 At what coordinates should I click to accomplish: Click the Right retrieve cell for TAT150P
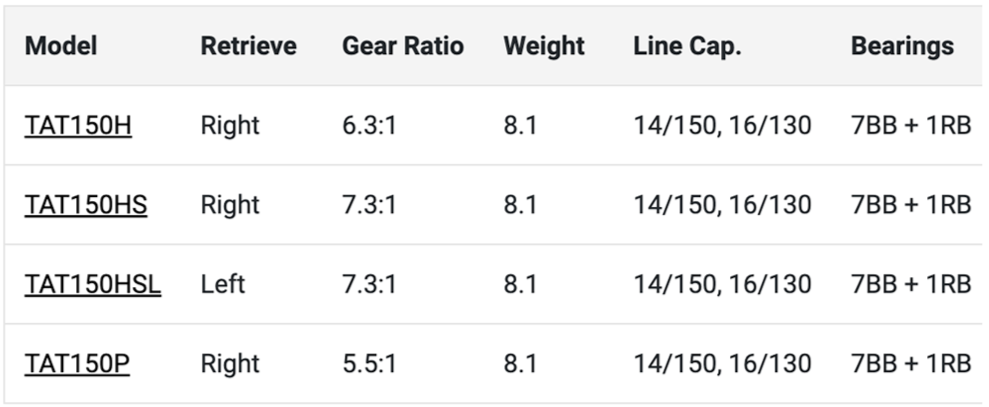(x=230, y=363)
